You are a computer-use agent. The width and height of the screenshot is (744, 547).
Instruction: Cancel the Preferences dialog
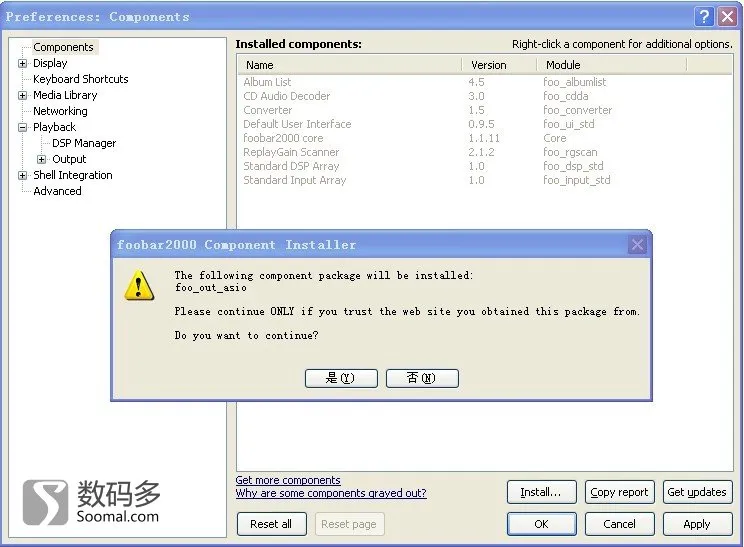click(619, 524)
